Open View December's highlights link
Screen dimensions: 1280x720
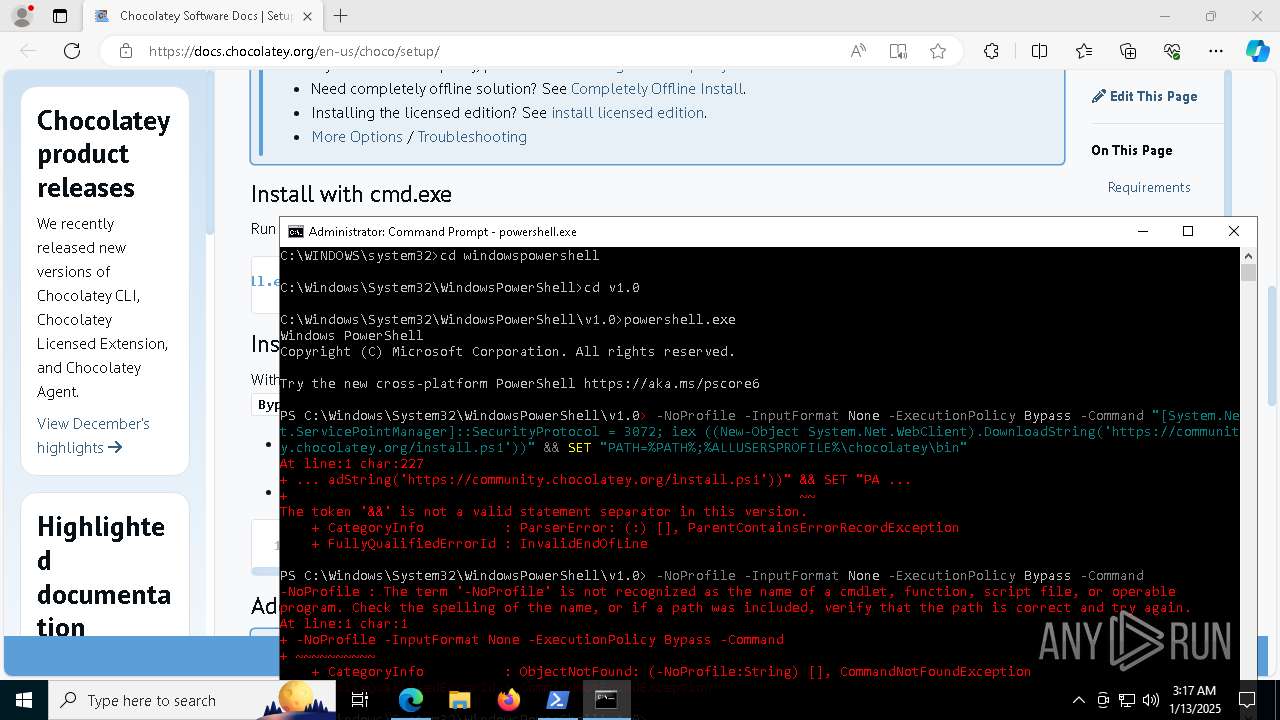[x=93, y=435]
